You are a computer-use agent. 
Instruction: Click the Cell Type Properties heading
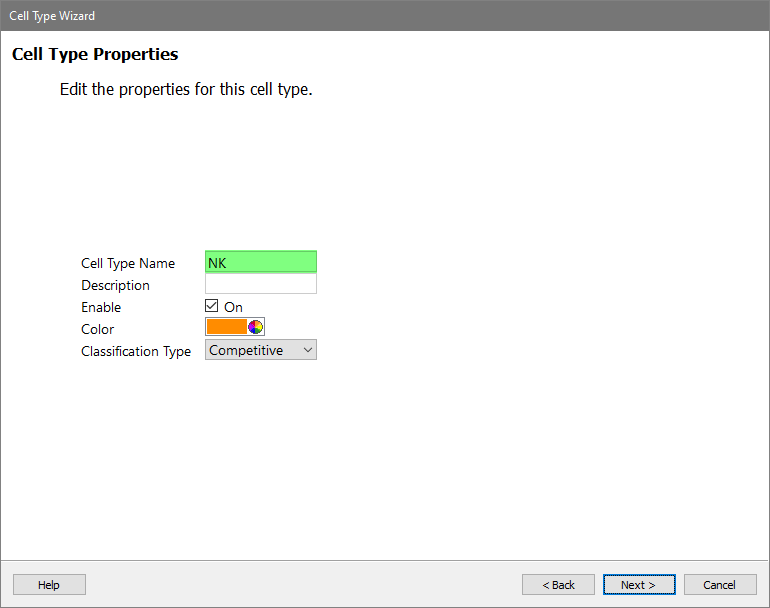tap(95, 54)
